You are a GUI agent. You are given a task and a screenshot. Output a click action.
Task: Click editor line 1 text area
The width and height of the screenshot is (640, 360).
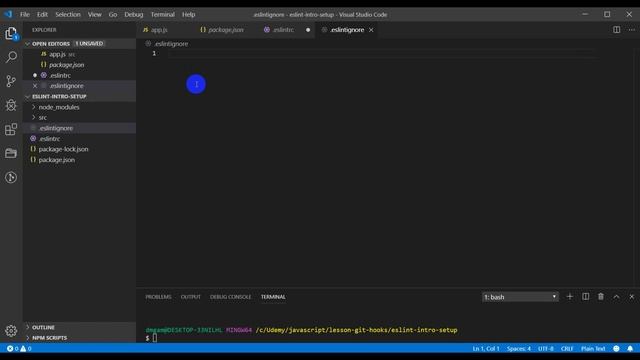pyautogui.click(x=382, y=53)
